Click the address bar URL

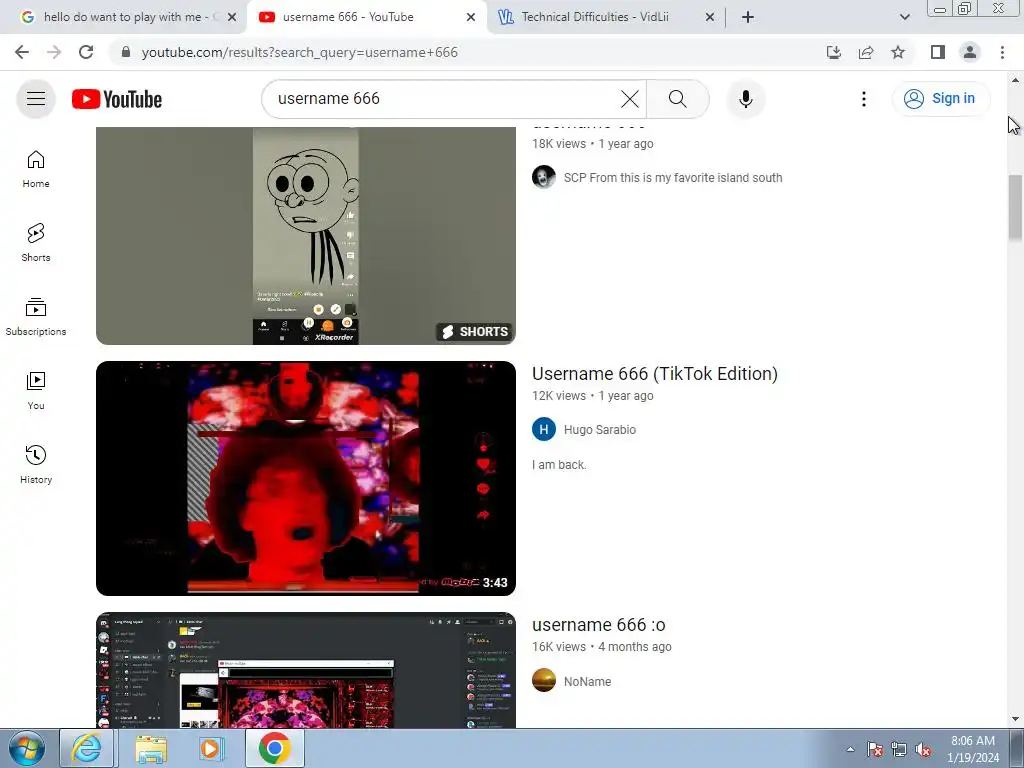coord(300,52)
